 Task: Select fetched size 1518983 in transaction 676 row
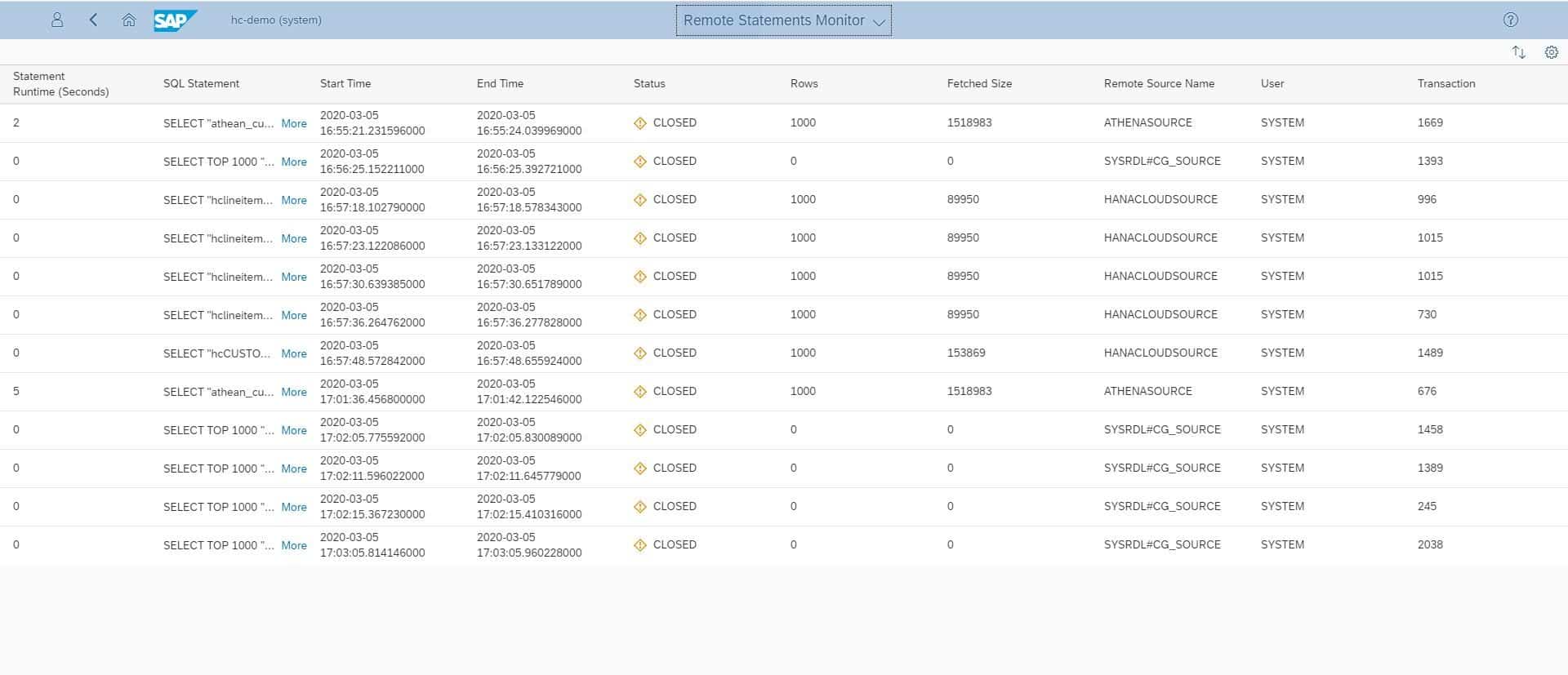pyautogui.click(x=969, y=391)
